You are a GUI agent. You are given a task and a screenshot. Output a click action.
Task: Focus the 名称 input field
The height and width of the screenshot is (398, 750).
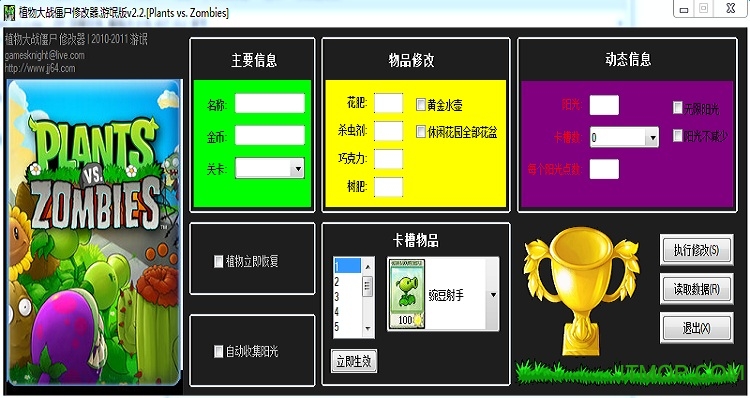pos(270,103)
